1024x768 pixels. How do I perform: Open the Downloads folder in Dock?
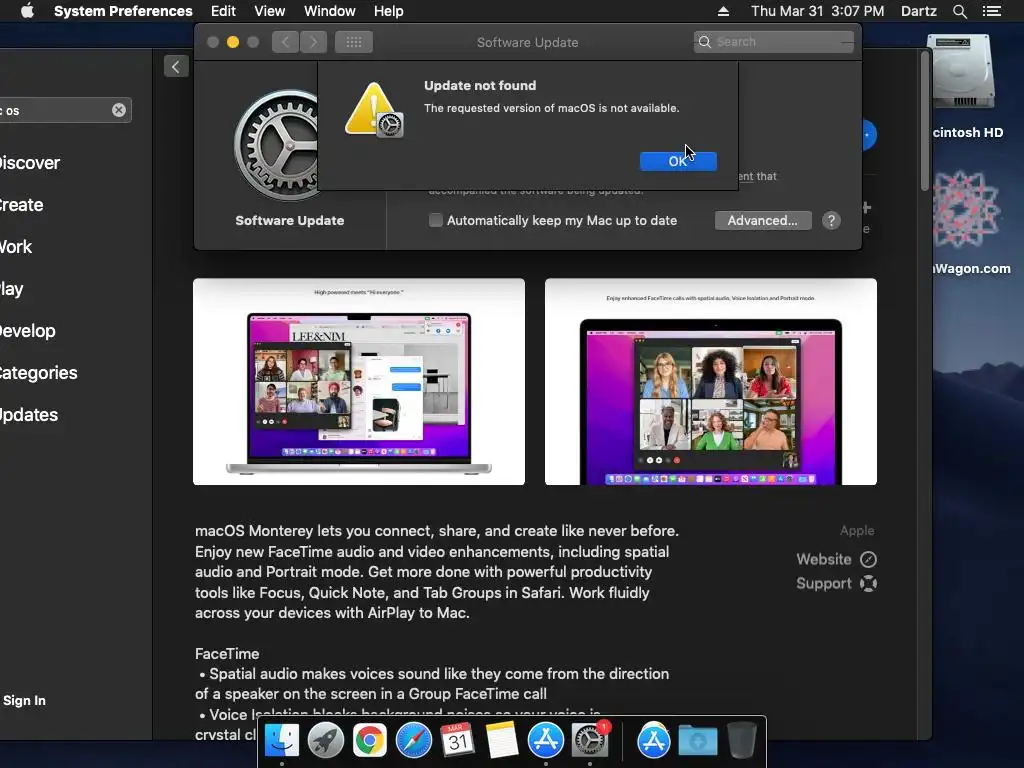pos(697,741)
